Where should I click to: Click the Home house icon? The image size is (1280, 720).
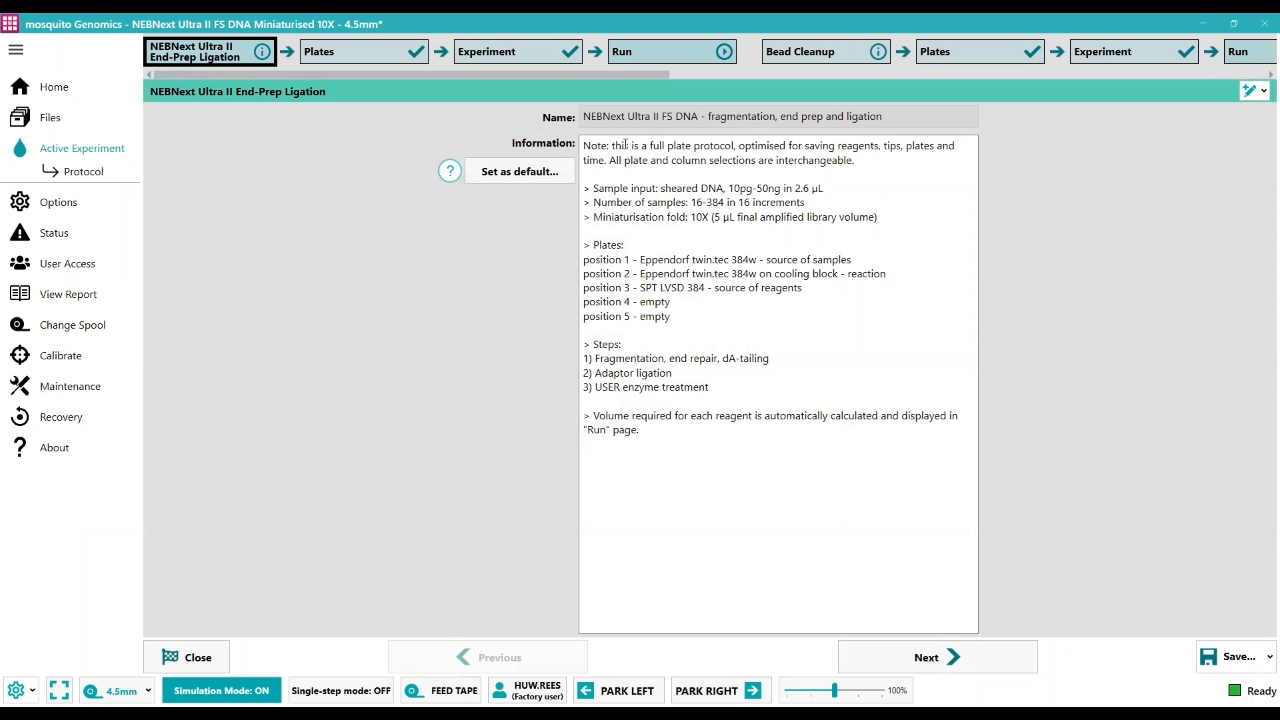20,87
